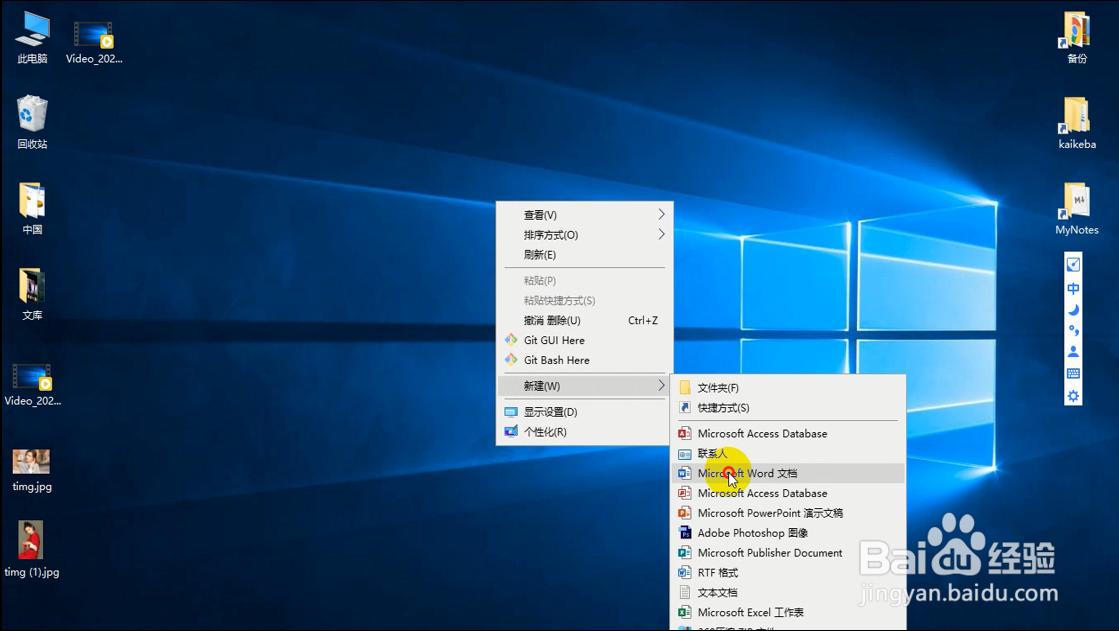Click the account person icon on input toolbar

point(1072,352)
